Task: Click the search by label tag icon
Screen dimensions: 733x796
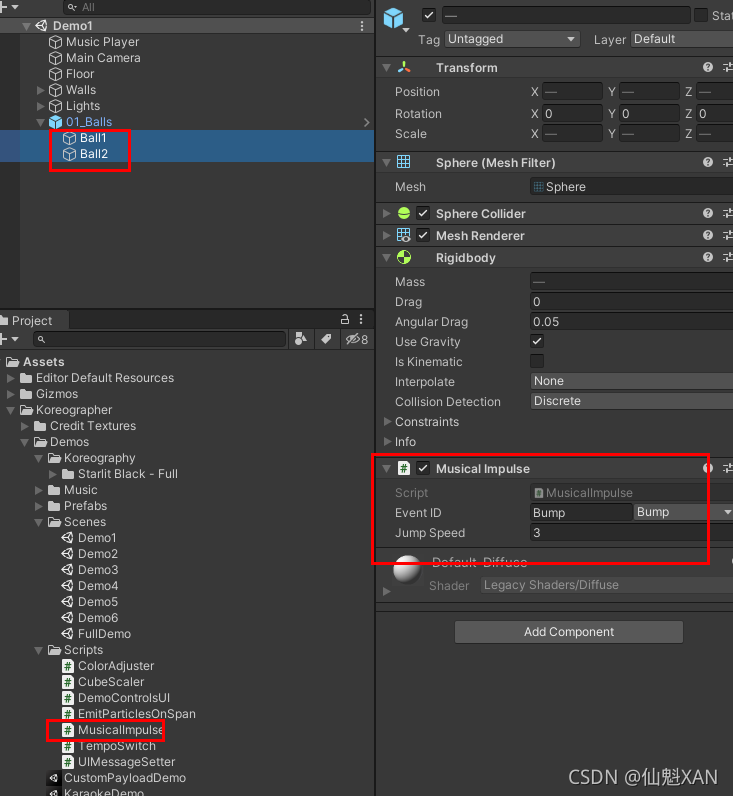Action: (x=326, y=339)
